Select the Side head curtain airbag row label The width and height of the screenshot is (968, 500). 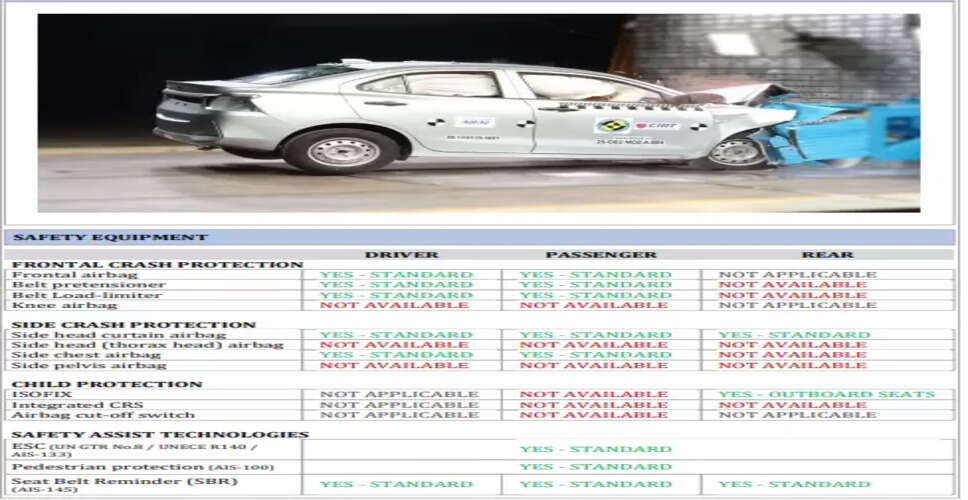118,335
